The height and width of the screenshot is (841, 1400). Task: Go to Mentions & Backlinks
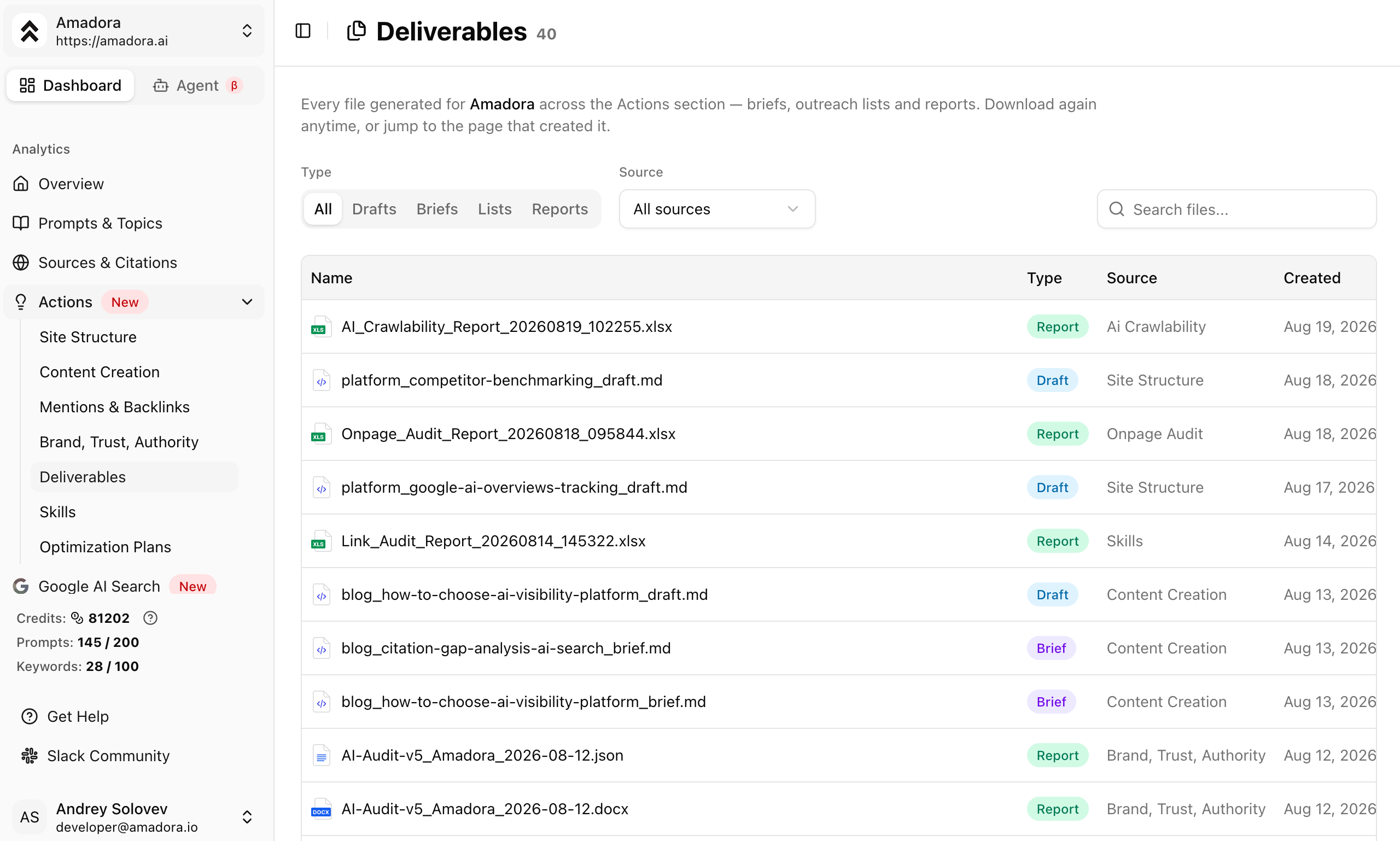click(135, 407)
